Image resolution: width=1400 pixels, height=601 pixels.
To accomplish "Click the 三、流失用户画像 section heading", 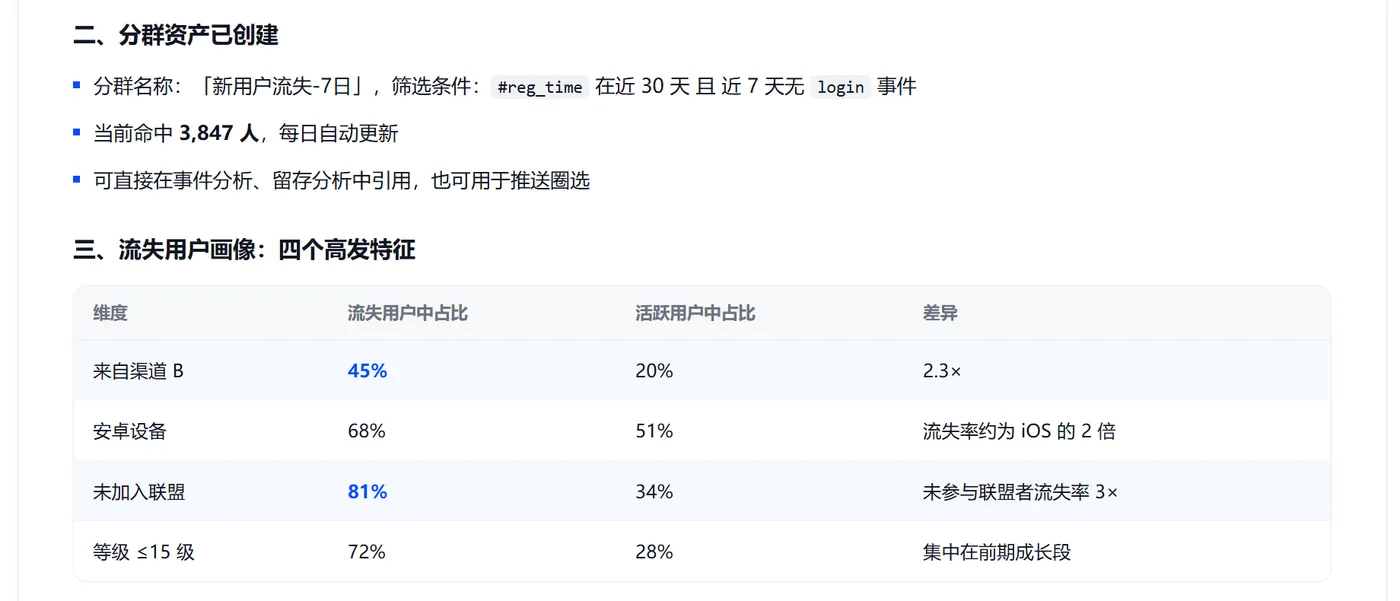I will coord(244,250).
